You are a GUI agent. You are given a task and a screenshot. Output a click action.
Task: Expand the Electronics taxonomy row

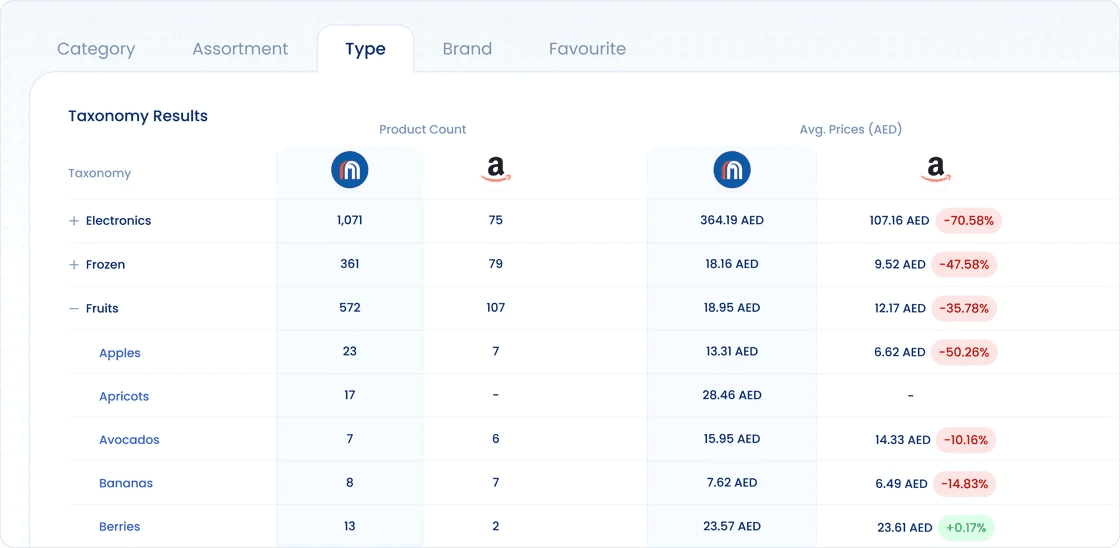[74, 221]
